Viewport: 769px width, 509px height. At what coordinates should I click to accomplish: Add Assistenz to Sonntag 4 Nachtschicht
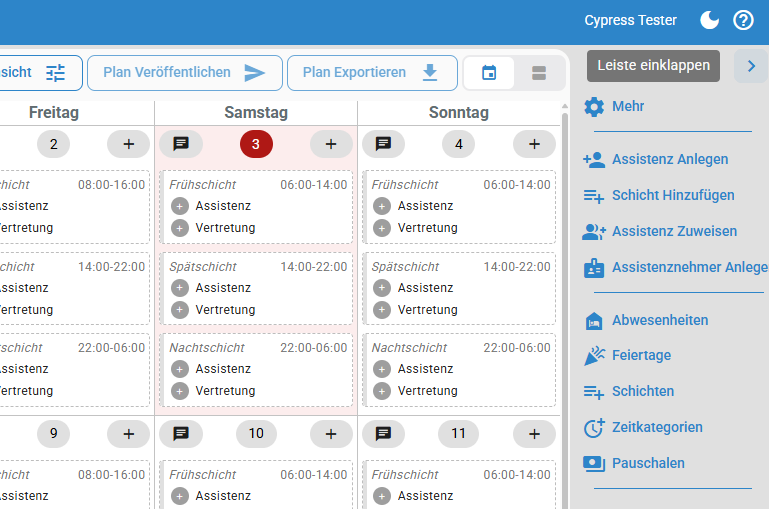click(x=382, y=369)
